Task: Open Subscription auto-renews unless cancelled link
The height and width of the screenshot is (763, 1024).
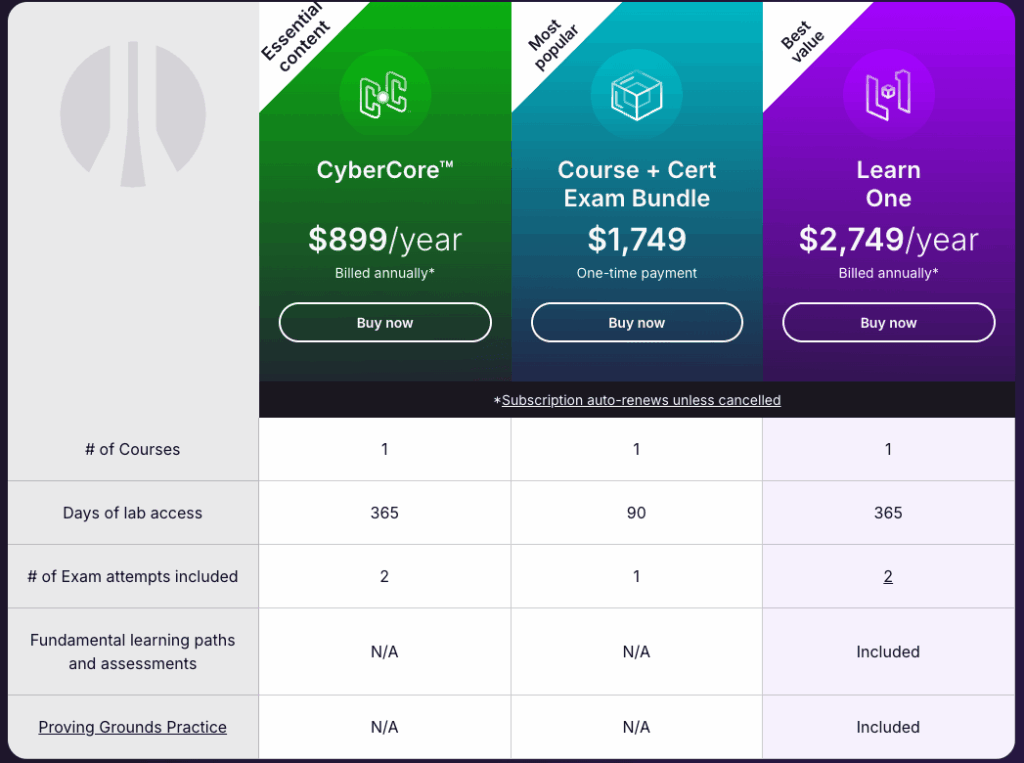Action: (641, 400)
